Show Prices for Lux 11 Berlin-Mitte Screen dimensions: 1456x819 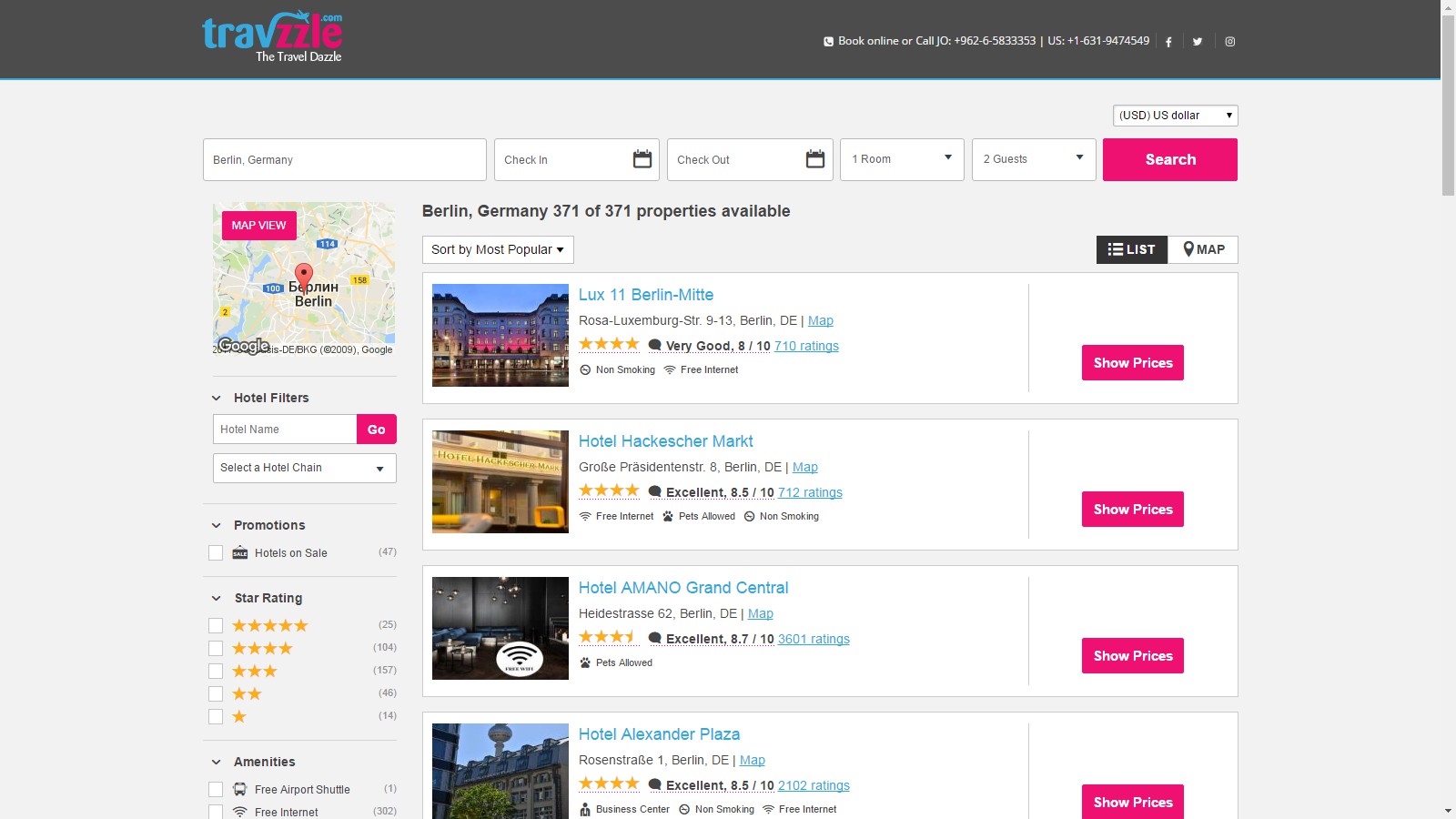tap(1133, 363)
